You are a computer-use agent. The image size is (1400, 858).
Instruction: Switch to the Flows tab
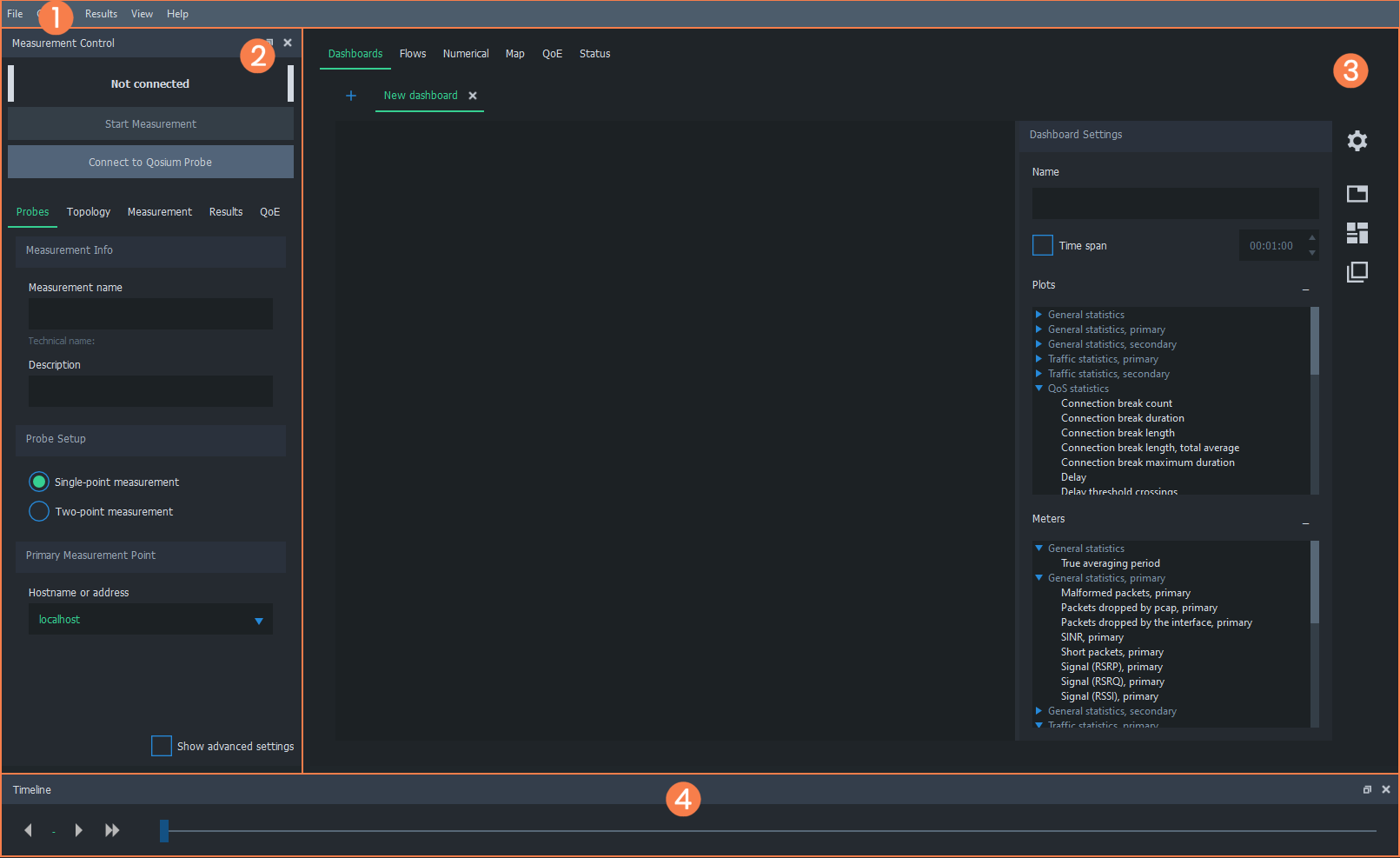[x=413, y=54]
